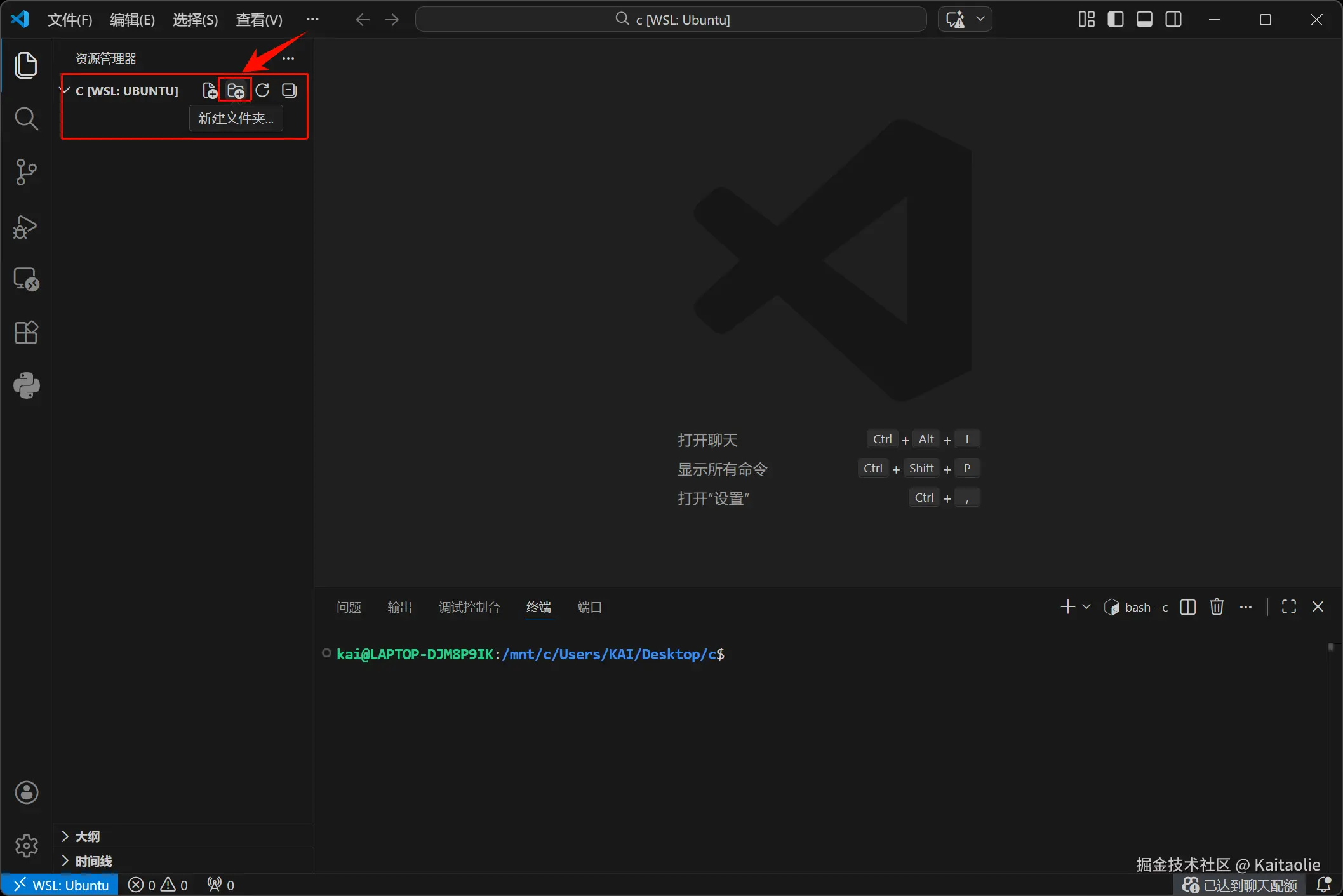Toggle the bottom panel layout button
Screen dimensions: 1343x896
coord(1144,20)
